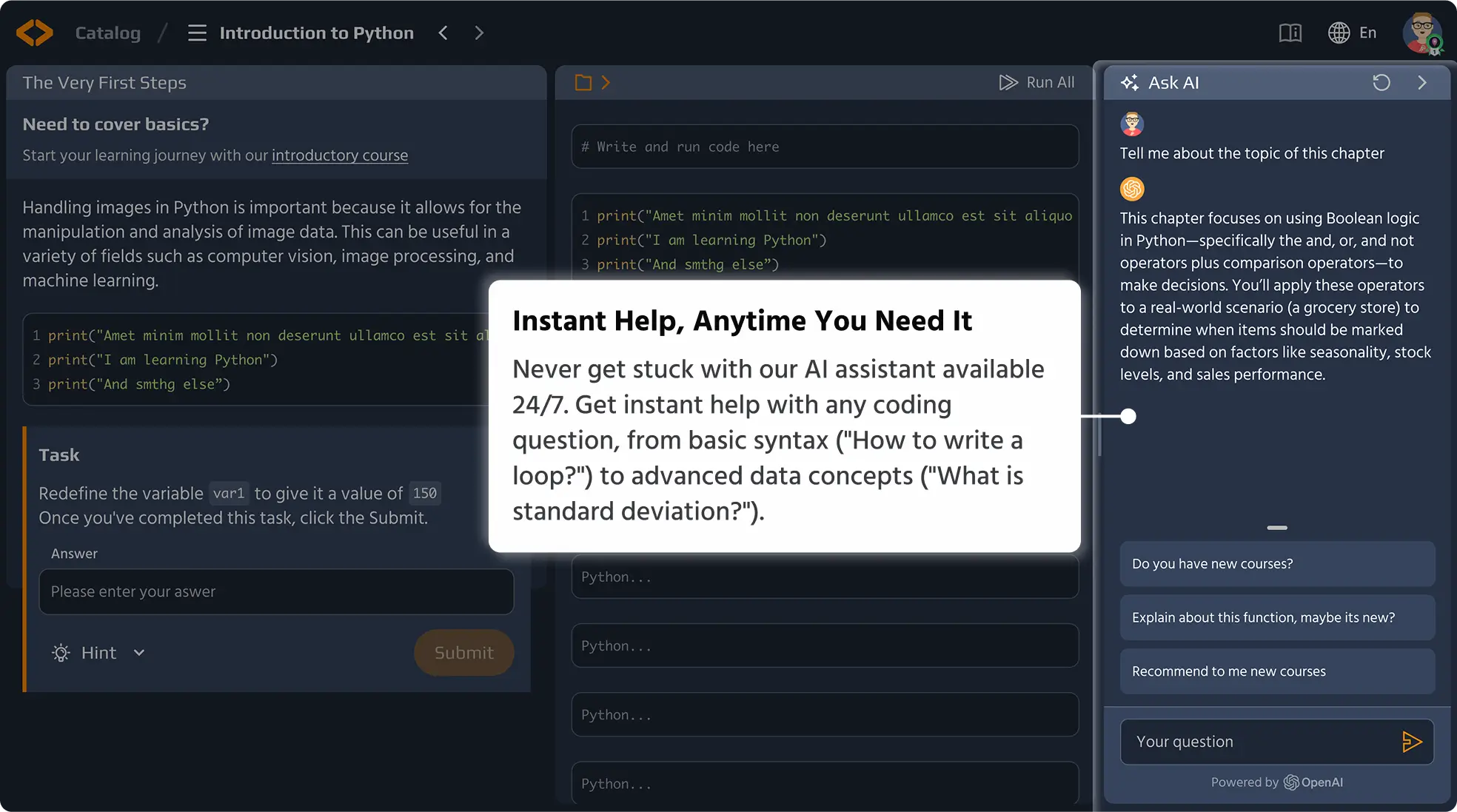Screen dimensions: 1457x812
Task: Go to previous lesson arrow
Action: [x=443, y=33]
